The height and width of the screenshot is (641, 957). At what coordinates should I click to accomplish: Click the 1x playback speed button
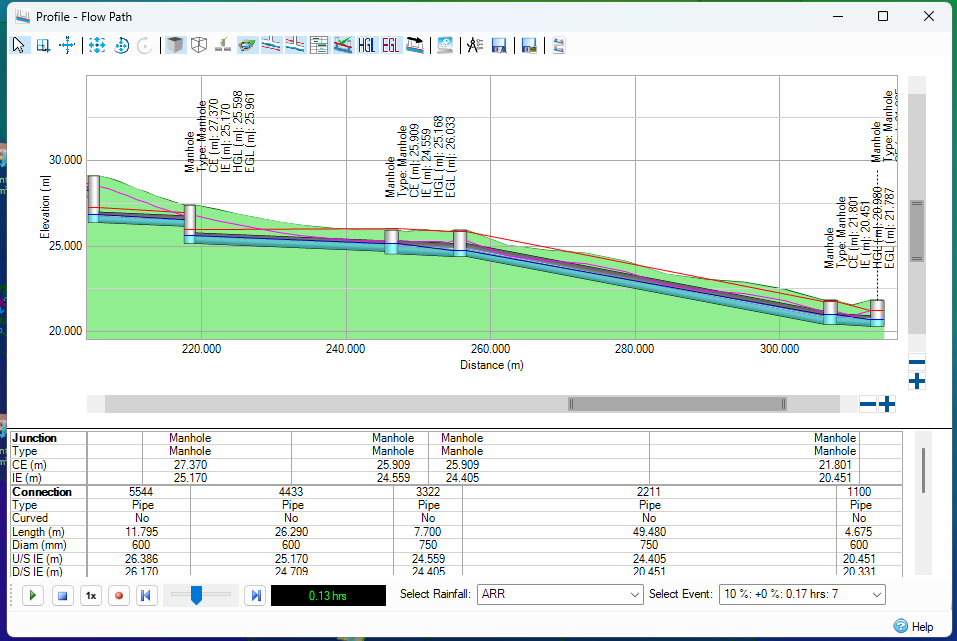90,595
